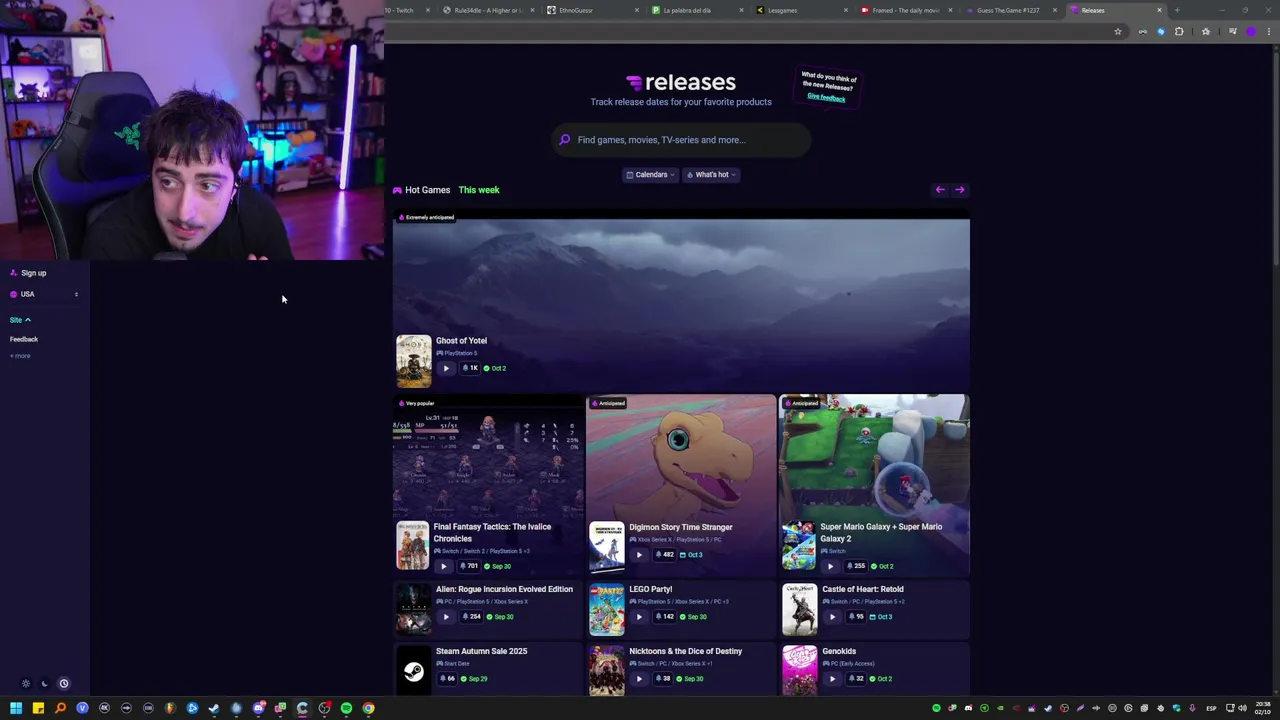Open Discord from the taskbar

tap(258, 708)
